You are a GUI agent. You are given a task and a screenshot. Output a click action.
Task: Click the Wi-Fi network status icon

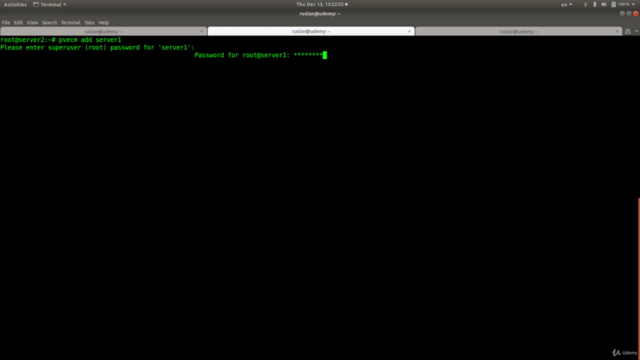point(585,4)
